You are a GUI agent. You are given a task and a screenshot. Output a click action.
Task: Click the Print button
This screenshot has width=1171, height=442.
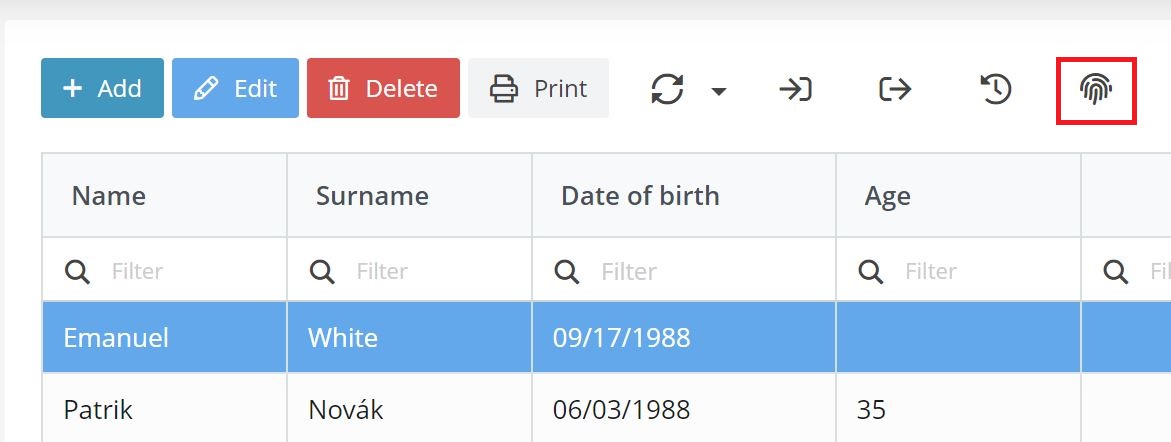point(538,88)
